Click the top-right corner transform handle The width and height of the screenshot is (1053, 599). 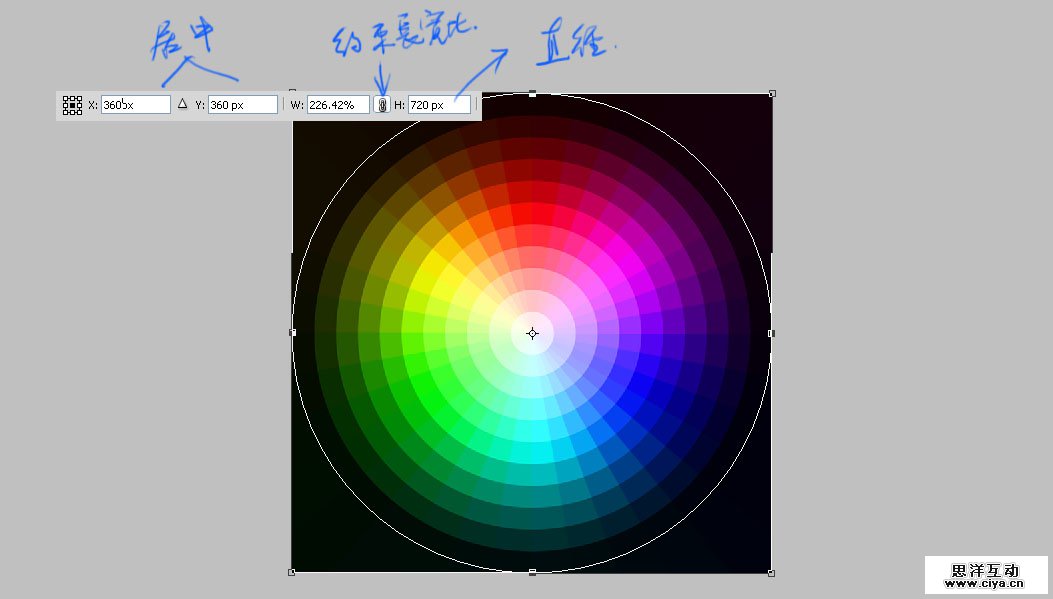pos(771,94)
